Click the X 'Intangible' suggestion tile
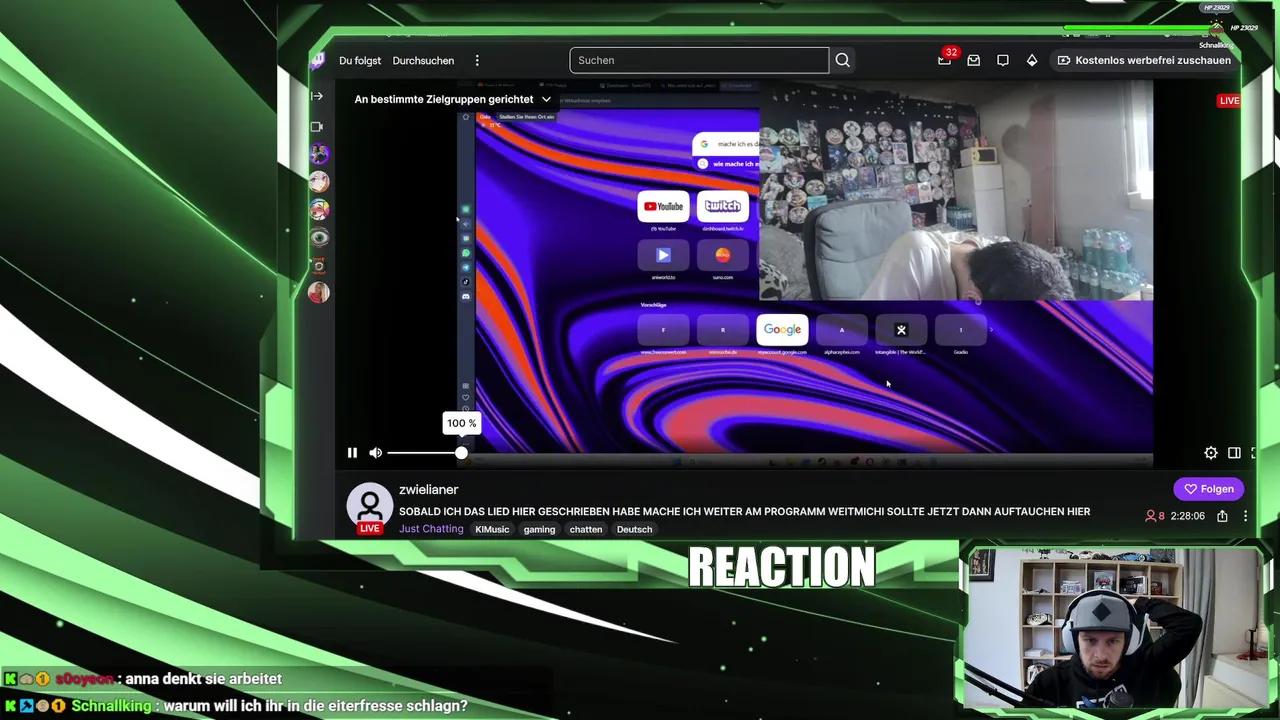Screen dimensions: 1280x720 coord(901,329)
